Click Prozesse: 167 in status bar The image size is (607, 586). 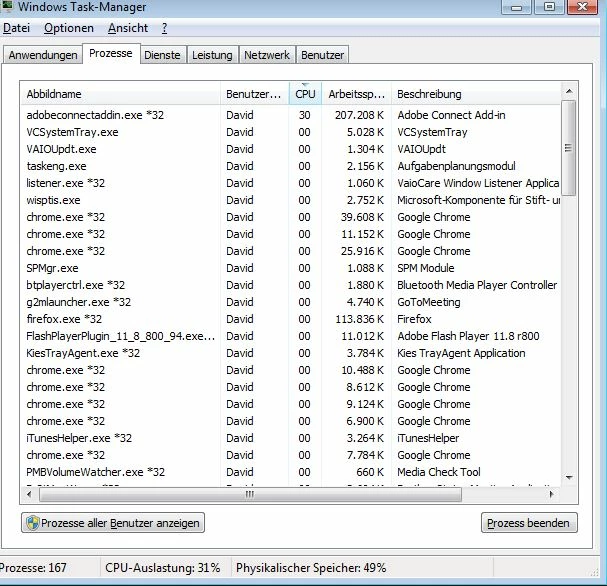point(33,568)
